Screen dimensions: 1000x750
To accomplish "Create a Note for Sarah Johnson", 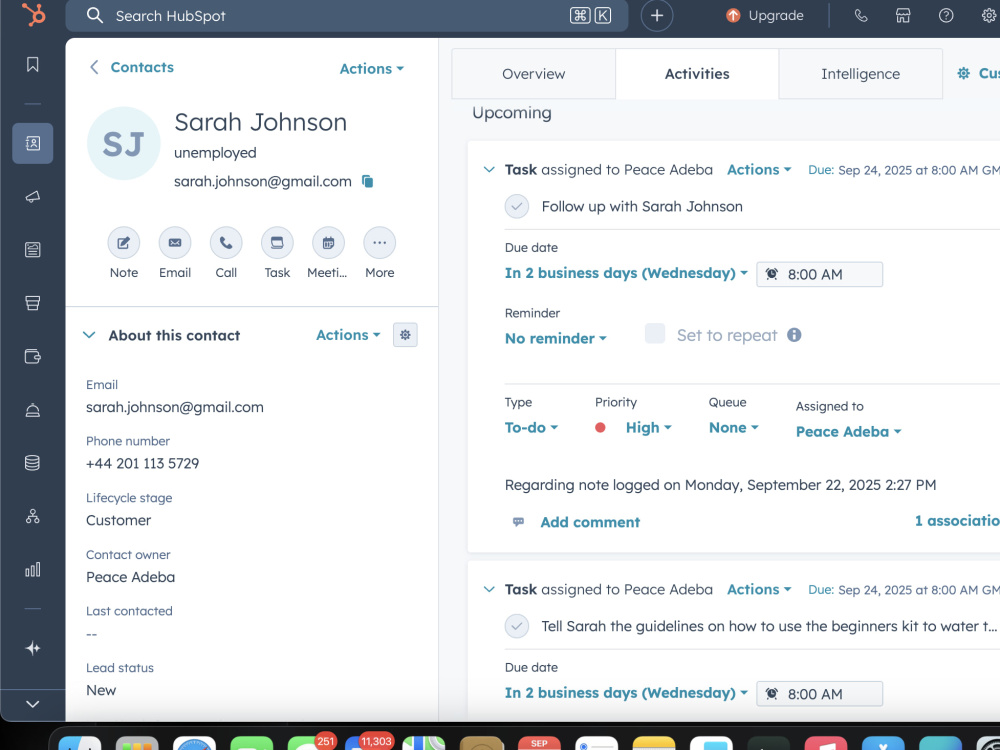I will (124, 243).
